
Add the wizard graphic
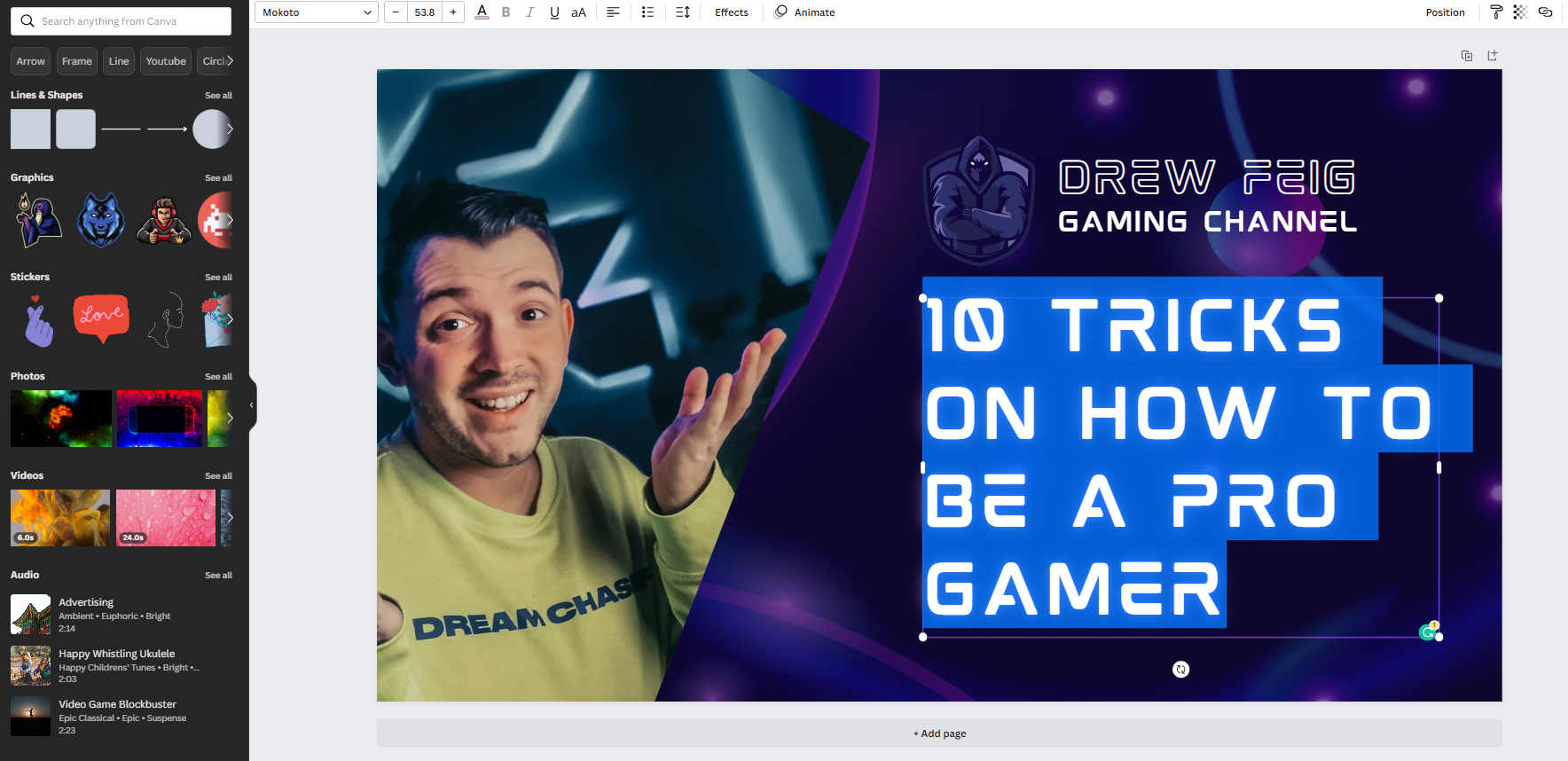point(38,220)
